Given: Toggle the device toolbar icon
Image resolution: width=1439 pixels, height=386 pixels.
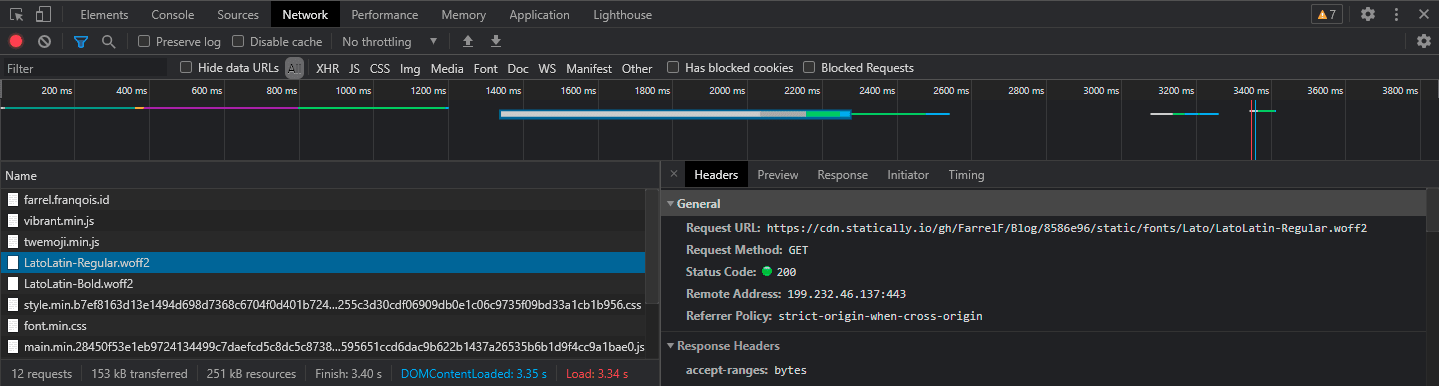Looking at the screenshot, I should [43, 15].
